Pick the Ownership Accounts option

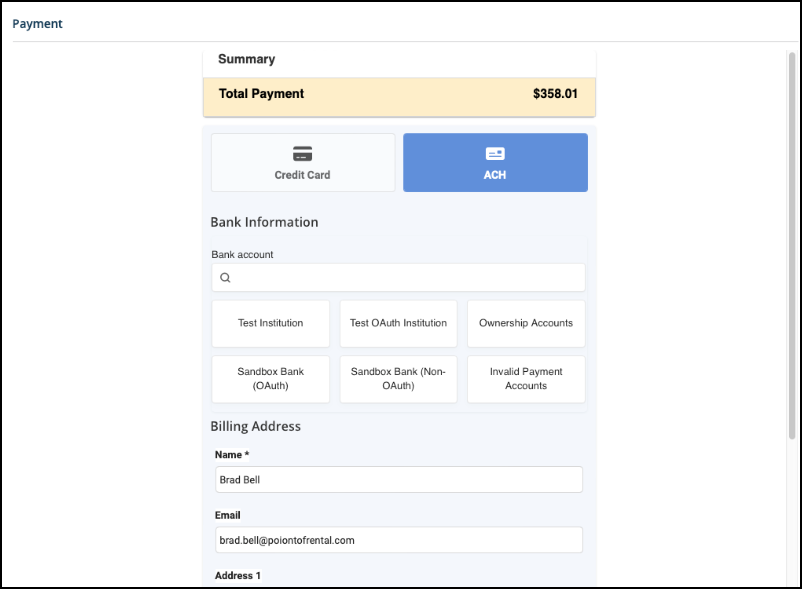[x=526, y=323]
